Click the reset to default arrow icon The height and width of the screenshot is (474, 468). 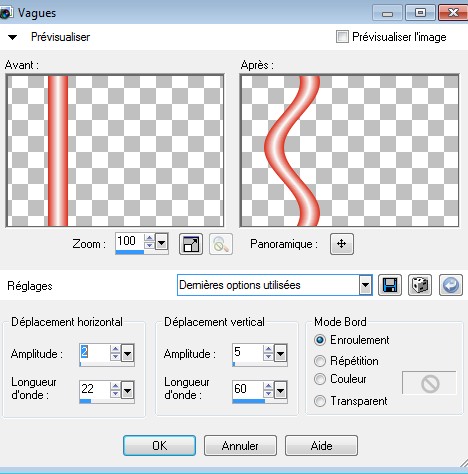tap(451, 285)
